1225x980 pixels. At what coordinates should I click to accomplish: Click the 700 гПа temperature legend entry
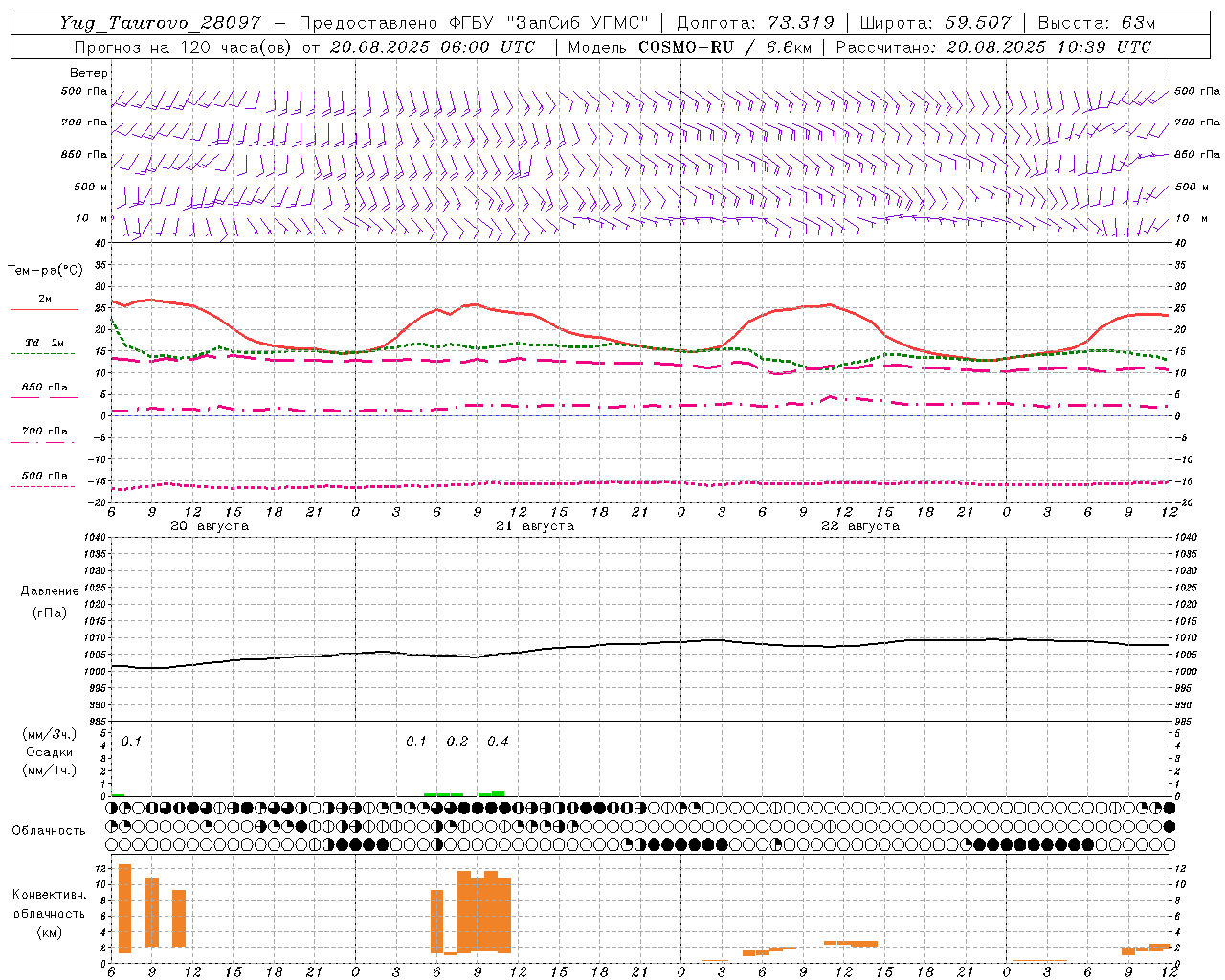(45, 432)
